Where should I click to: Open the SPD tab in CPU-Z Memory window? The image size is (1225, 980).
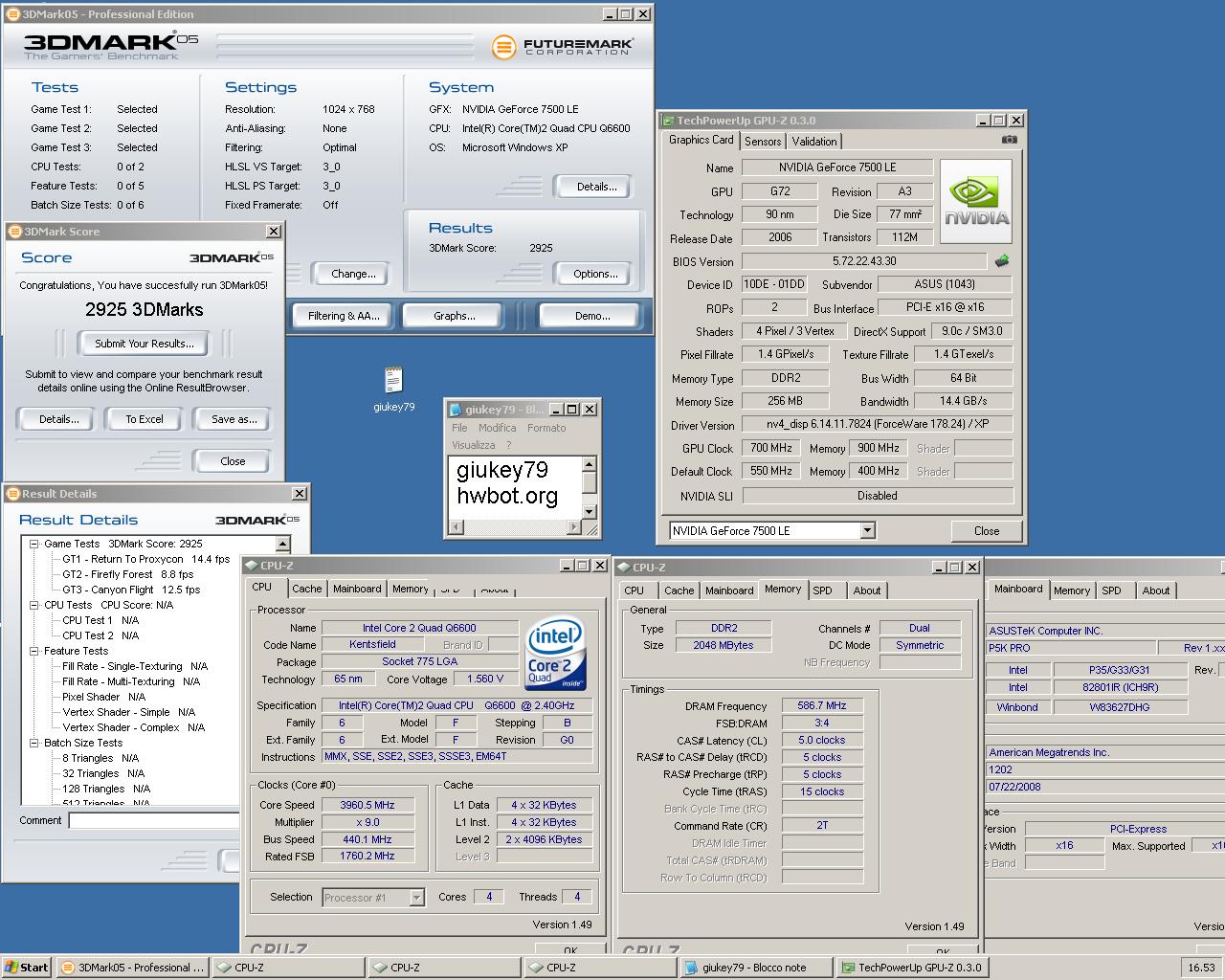coord(823,590)
